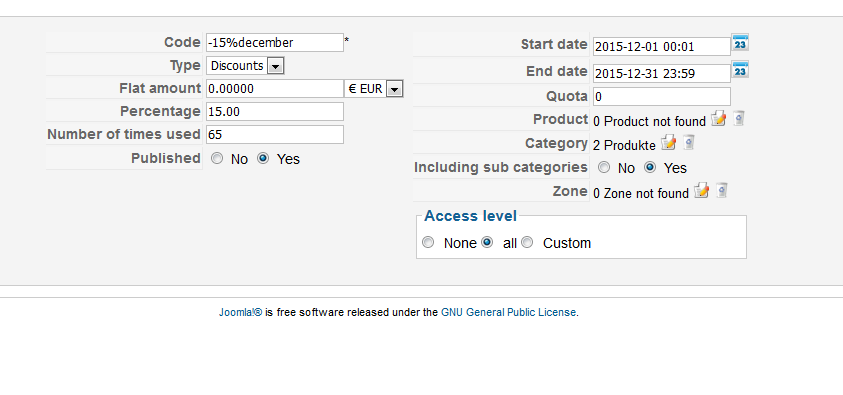
Task: Select the Custom access level
Action: click(x=527, y=242)
